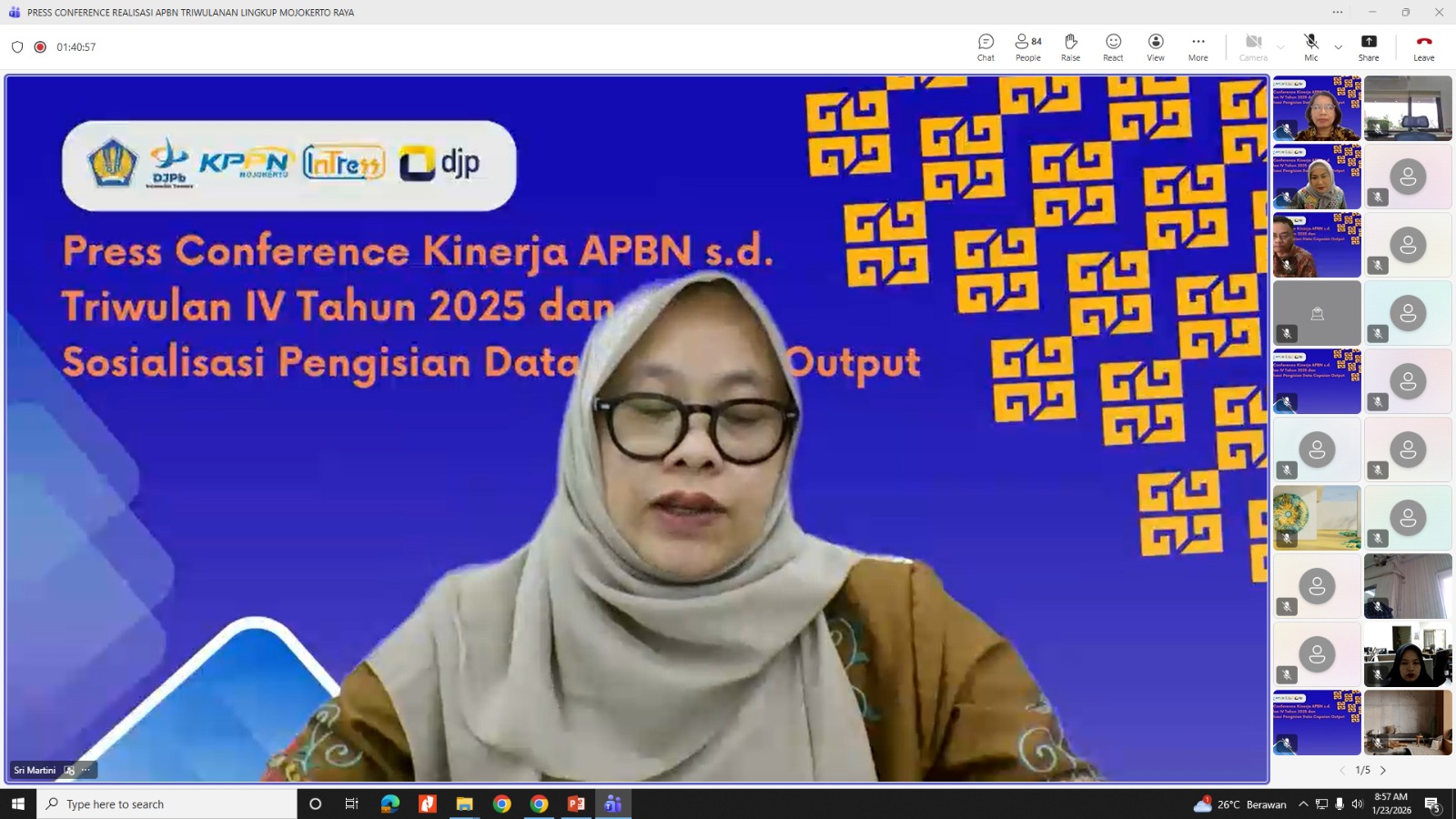
Task: Open PowerPoint from the taskbar
Action: click(x=576, y=804)
